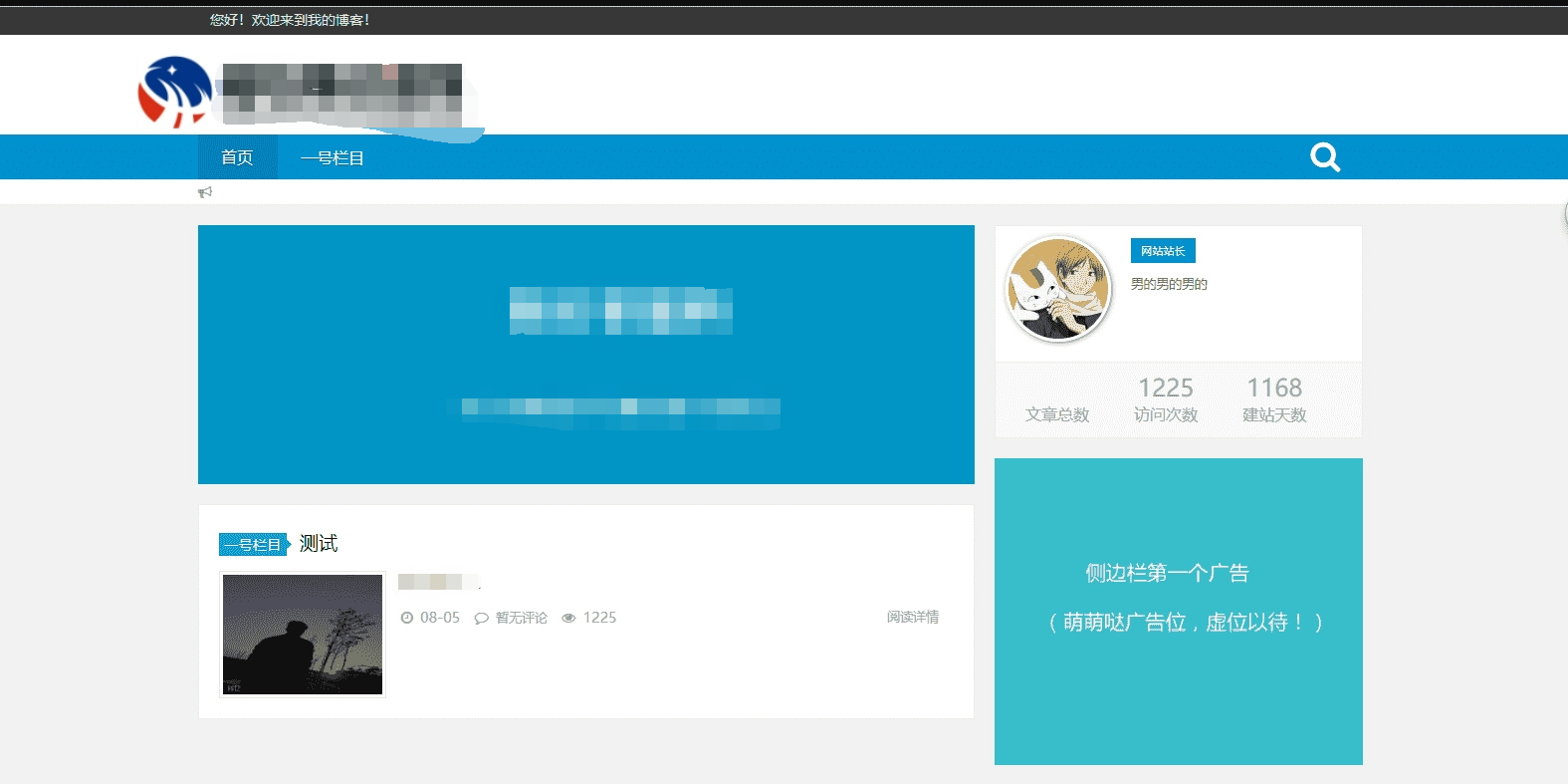Select the 一号栏目 category tag on post
Viewport: 1568px width, 784px height.
tap(253, 545)
